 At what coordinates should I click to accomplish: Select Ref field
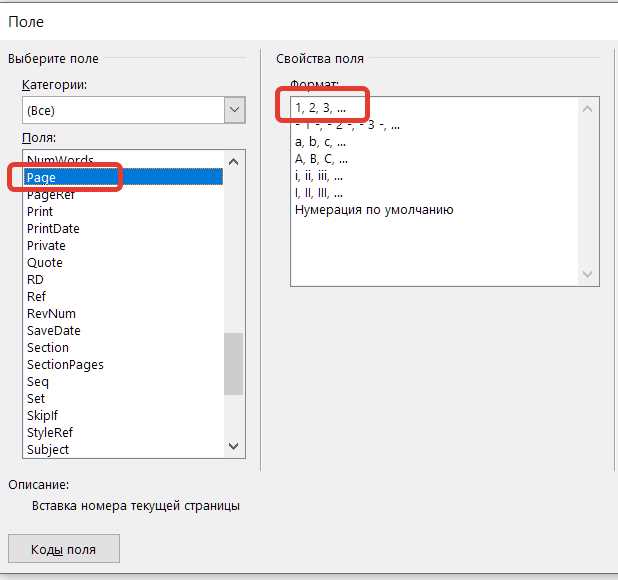[x=123, y=296]
